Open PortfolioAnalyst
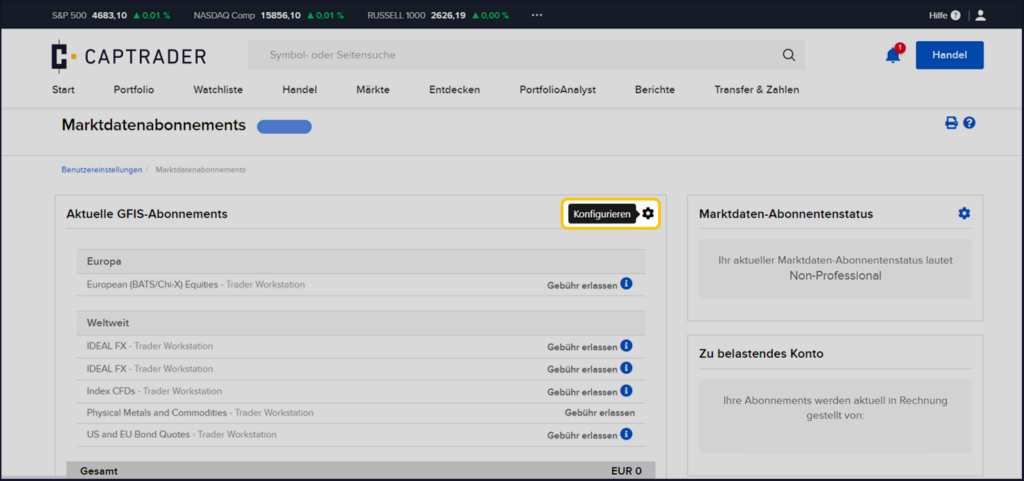 point(558,90)
